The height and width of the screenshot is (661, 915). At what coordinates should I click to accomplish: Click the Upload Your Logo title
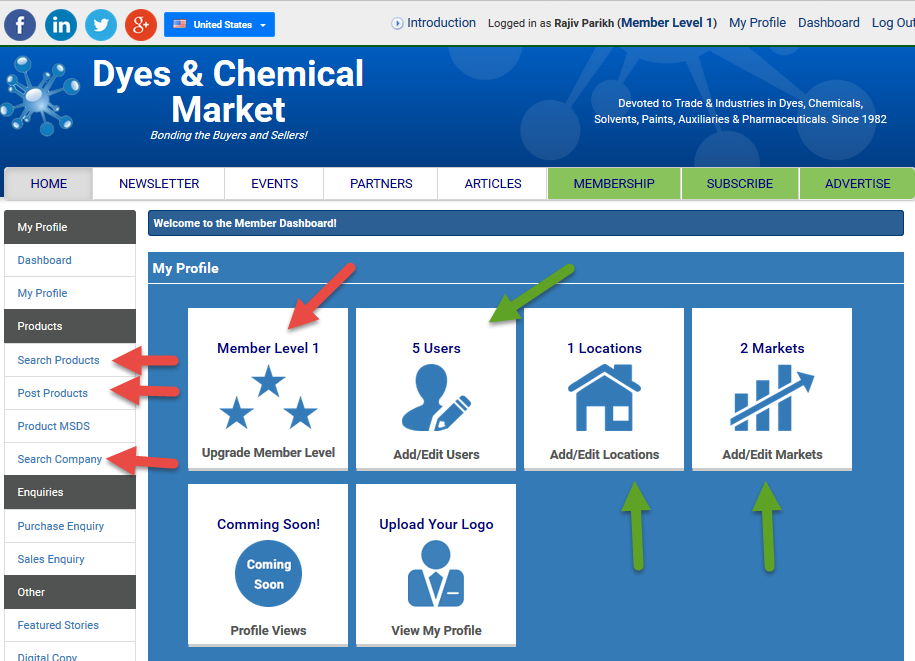coord(436,524)
